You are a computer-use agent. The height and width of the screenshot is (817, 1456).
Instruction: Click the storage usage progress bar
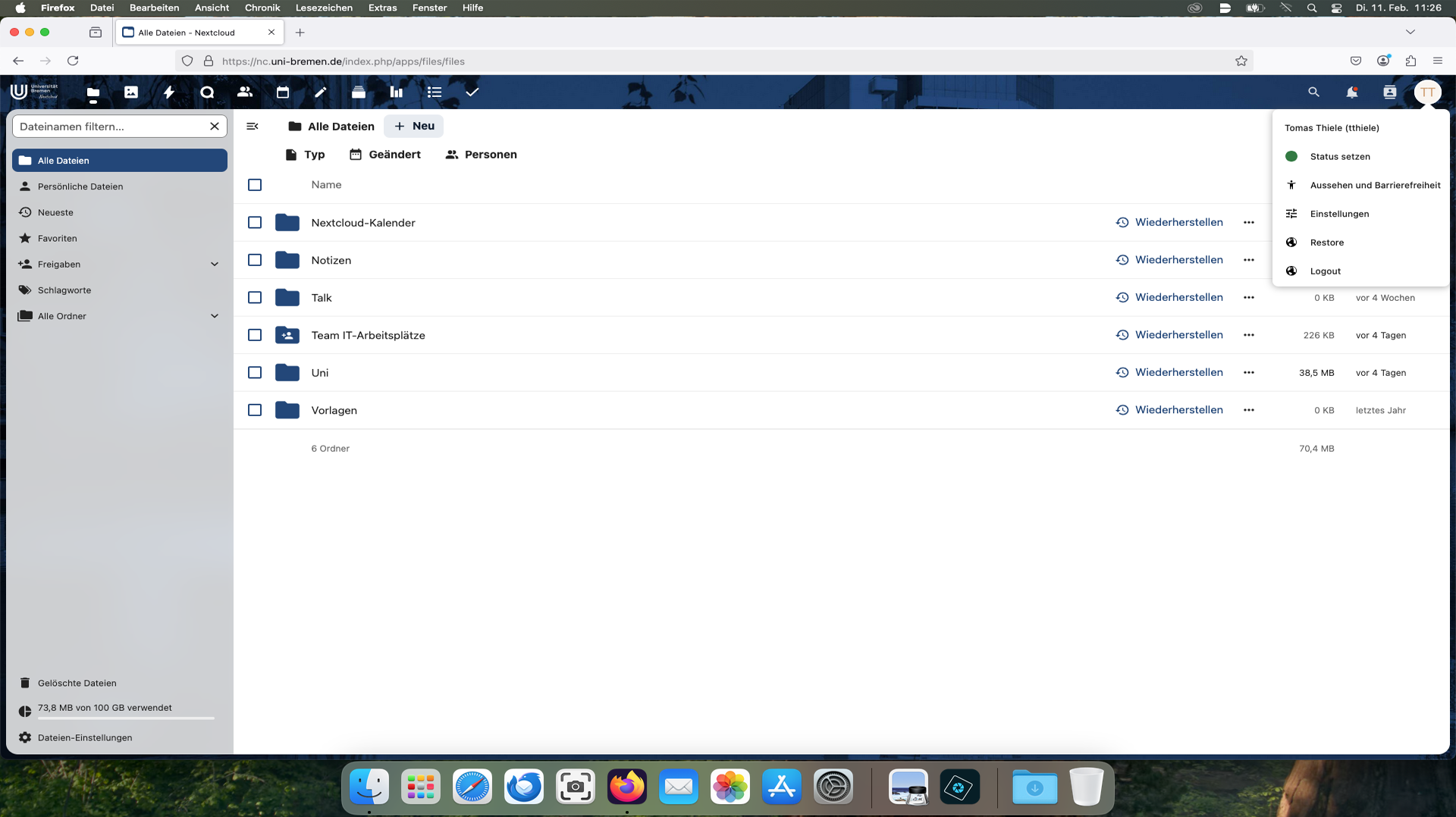point(126,718)
